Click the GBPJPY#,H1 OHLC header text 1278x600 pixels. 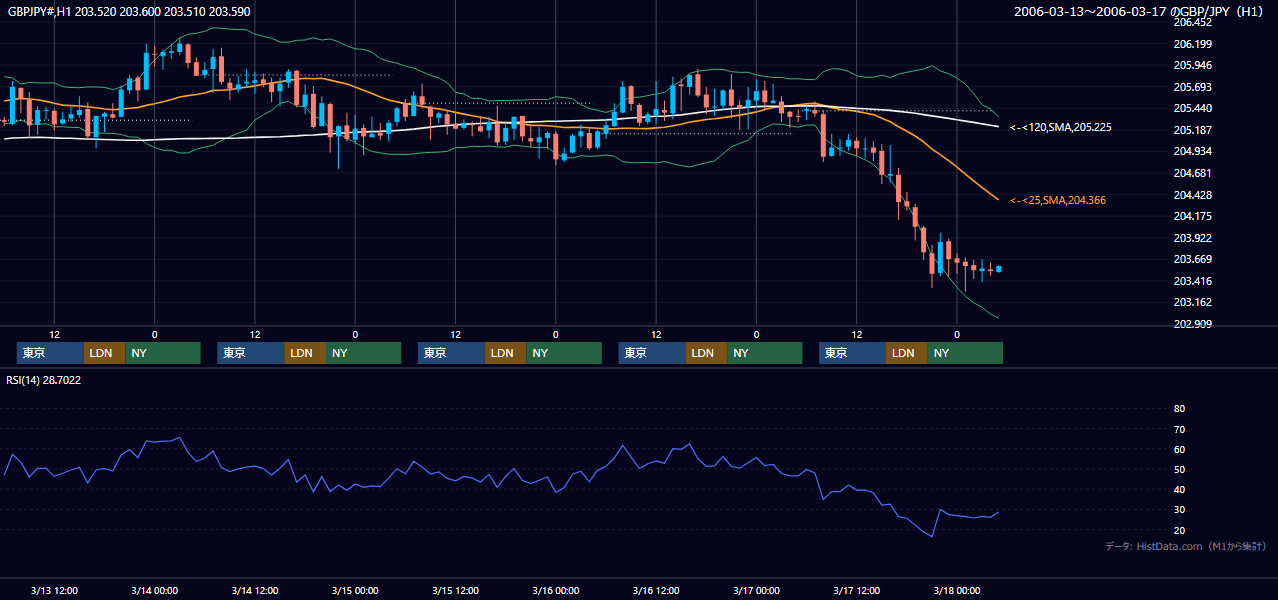[x=129, y=12]
